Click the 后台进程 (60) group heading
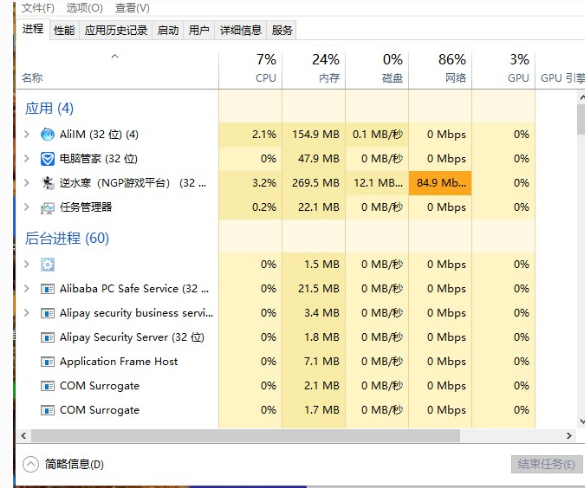This screenshot has height=488, width=585. click(x=67, y=238)
